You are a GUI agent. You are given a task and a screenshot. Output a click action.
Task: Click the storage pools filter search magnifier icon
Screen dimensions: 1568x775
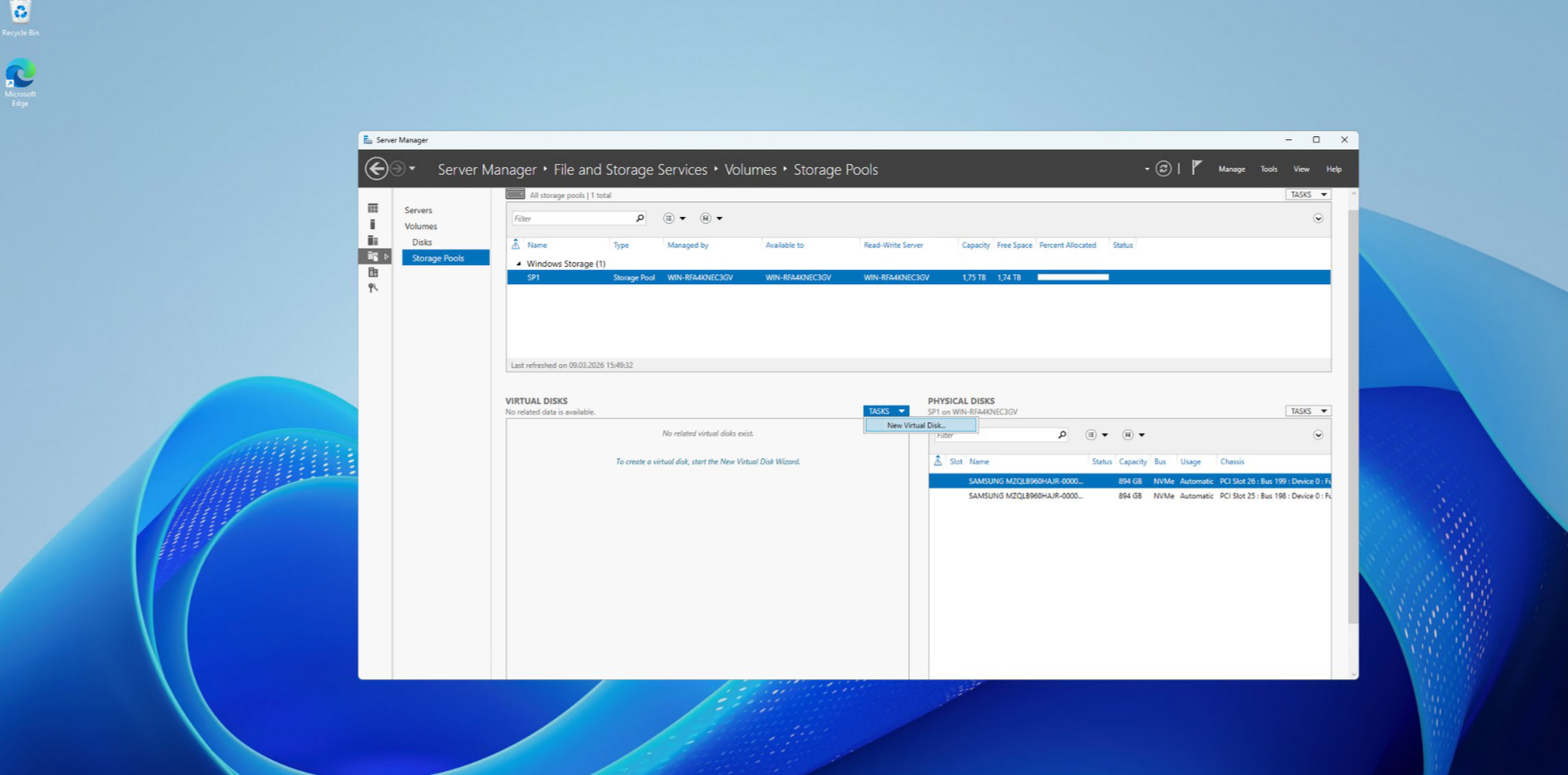[x=640, y=218]
